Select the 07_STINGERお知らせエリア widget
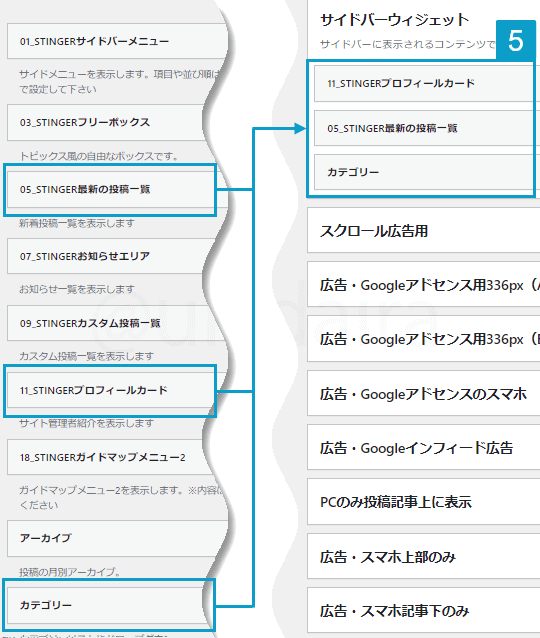This screenshot has height=638, width=540. point(108,256)
